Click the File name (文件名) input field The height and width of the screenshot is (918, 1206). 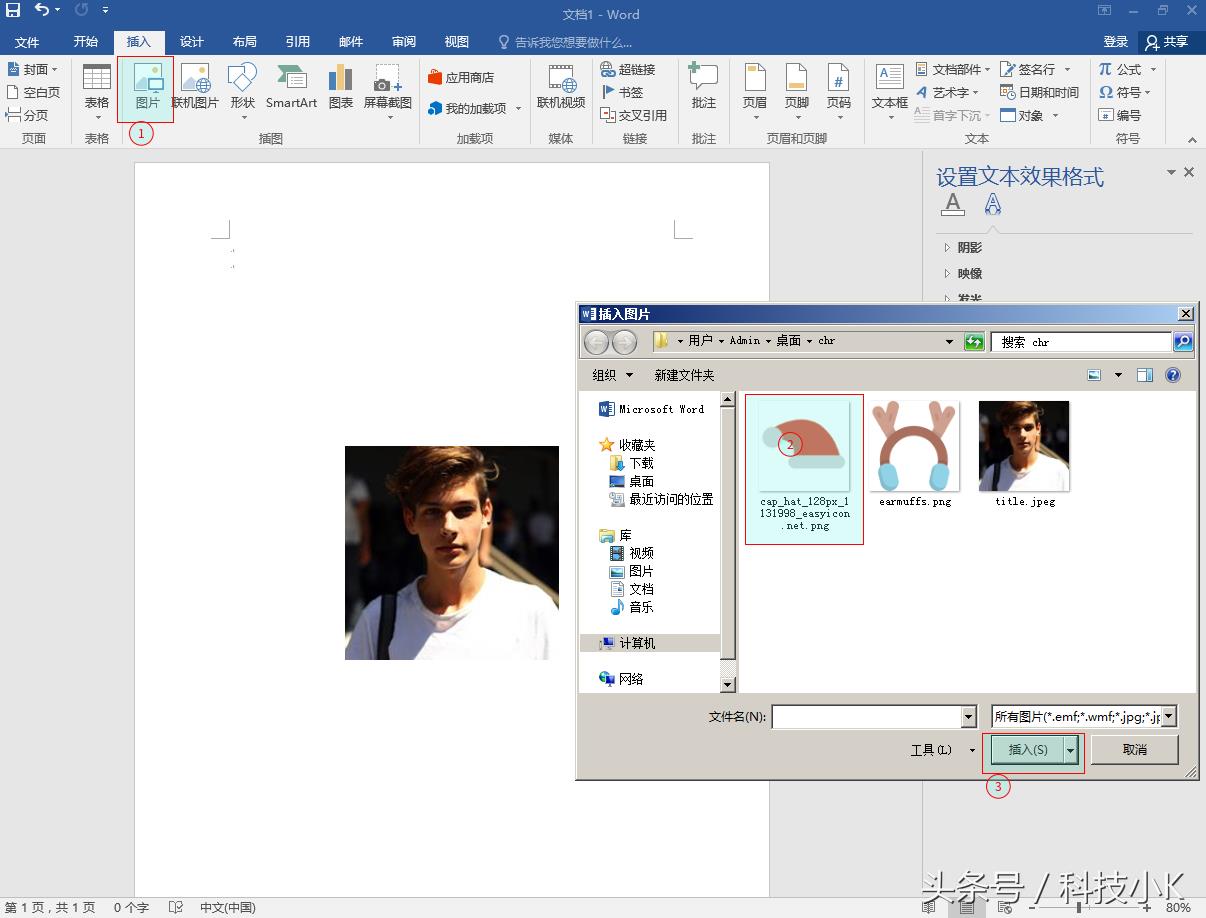coord(865,717)
